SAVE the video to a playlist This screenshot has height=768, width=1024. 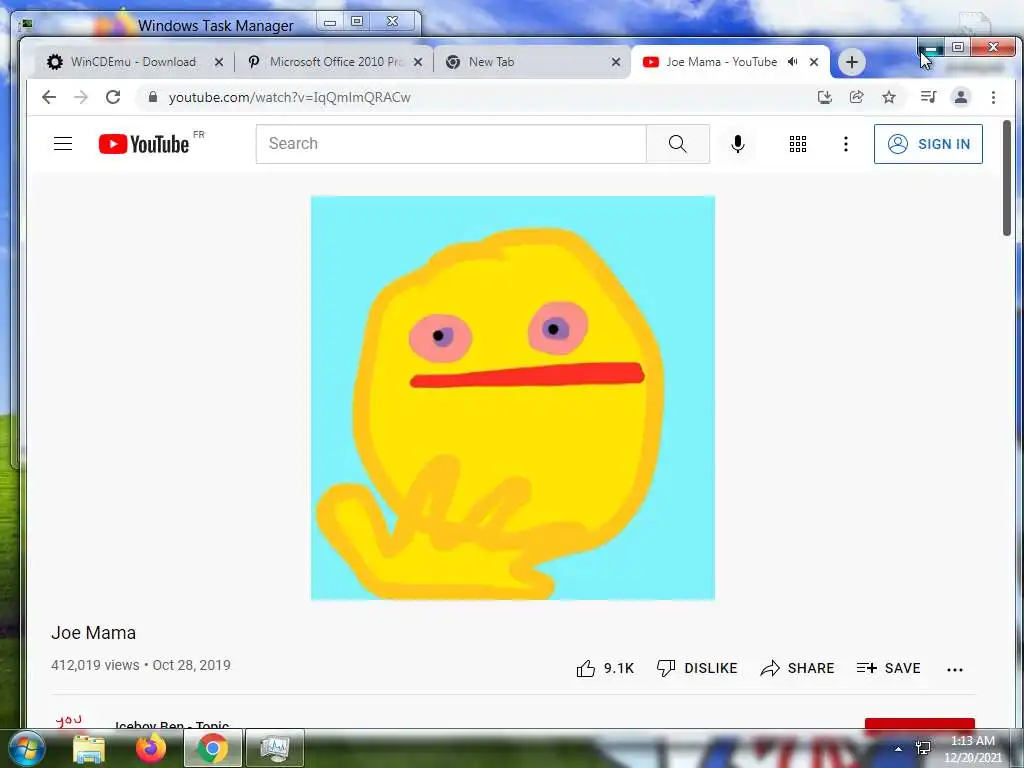(x=889, y=668)
